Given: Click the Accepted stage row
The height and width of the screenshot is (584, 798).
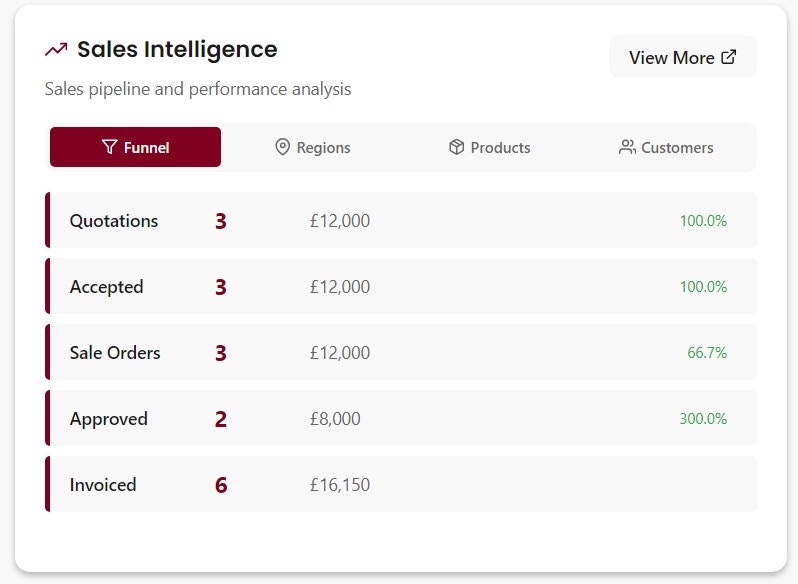Looking at the screenshot, I should (401, 286).
